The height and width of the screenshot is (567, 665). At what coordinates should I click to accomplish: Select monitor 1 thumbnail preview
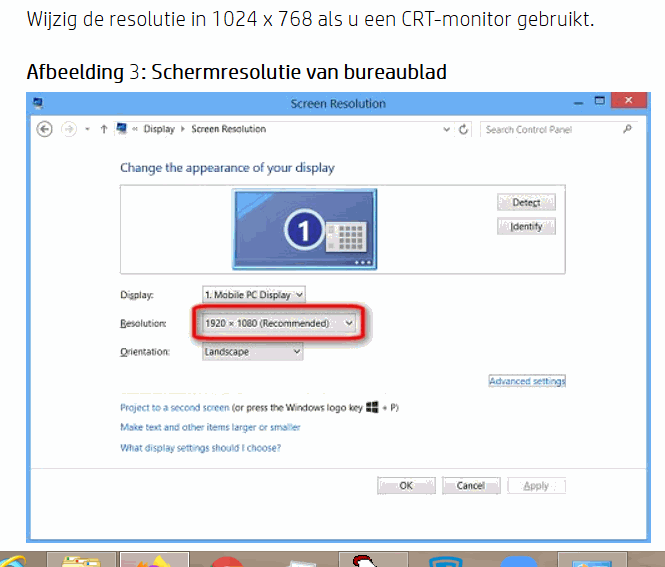coord(305,229)
